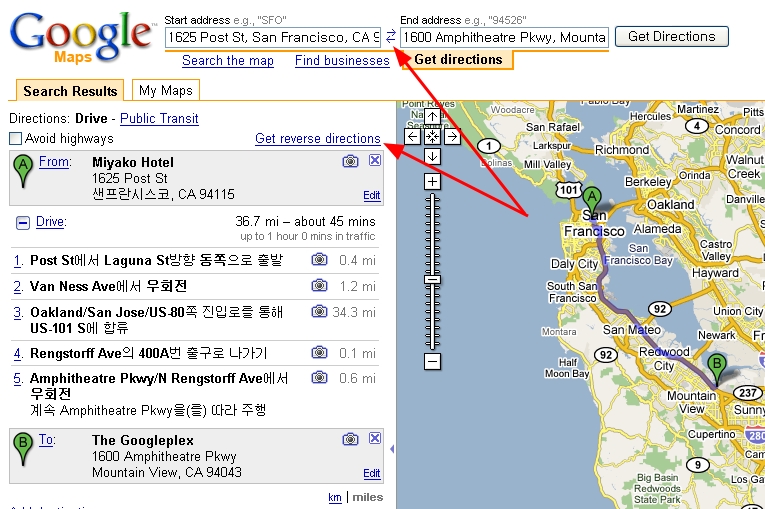
Task: Click the To link
Action: click(x=47, y=440)
